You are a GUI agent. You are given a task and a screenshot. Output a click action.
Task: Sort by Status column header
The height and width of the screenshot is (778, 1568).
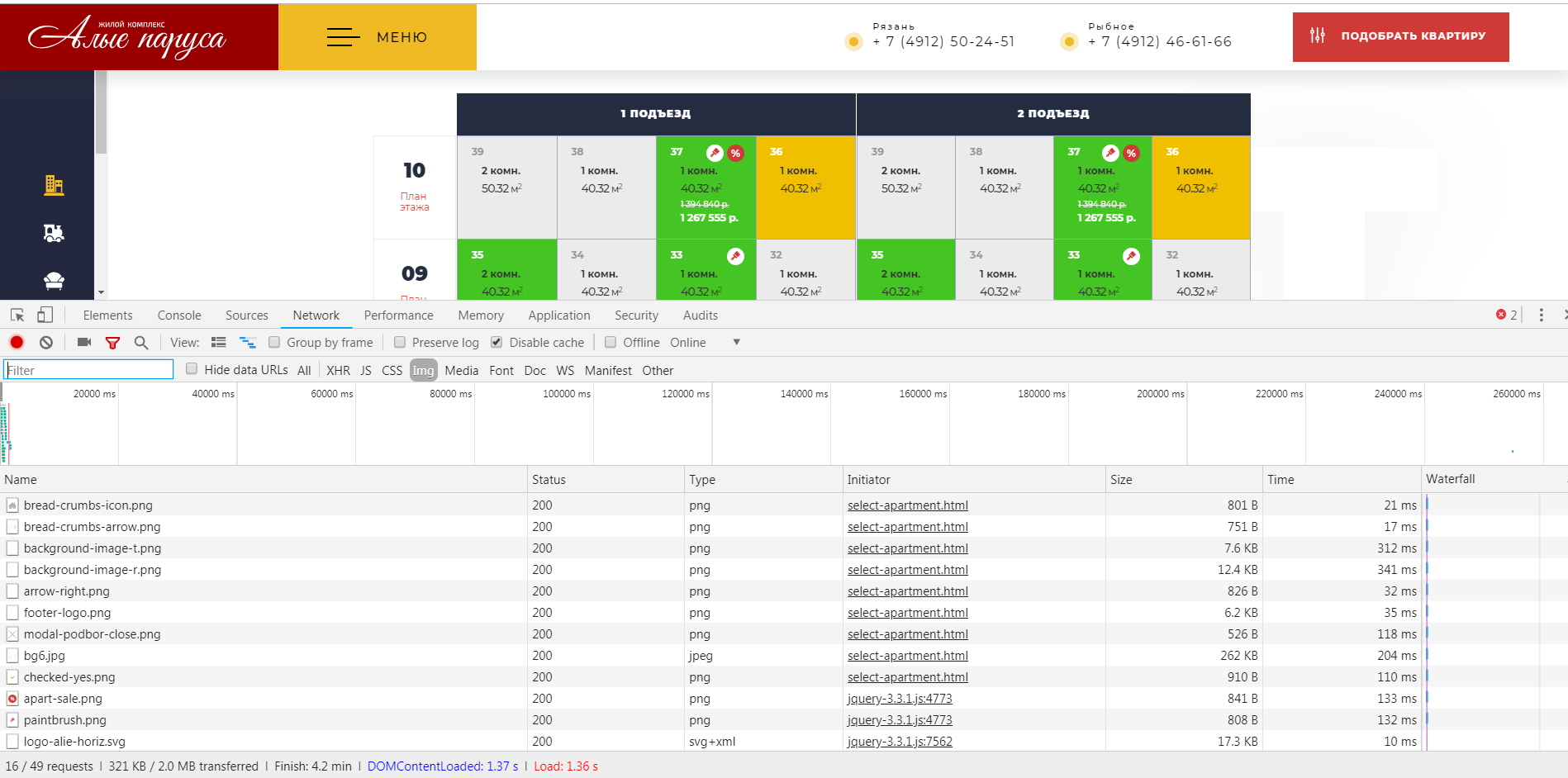click(x=606, y=479)
